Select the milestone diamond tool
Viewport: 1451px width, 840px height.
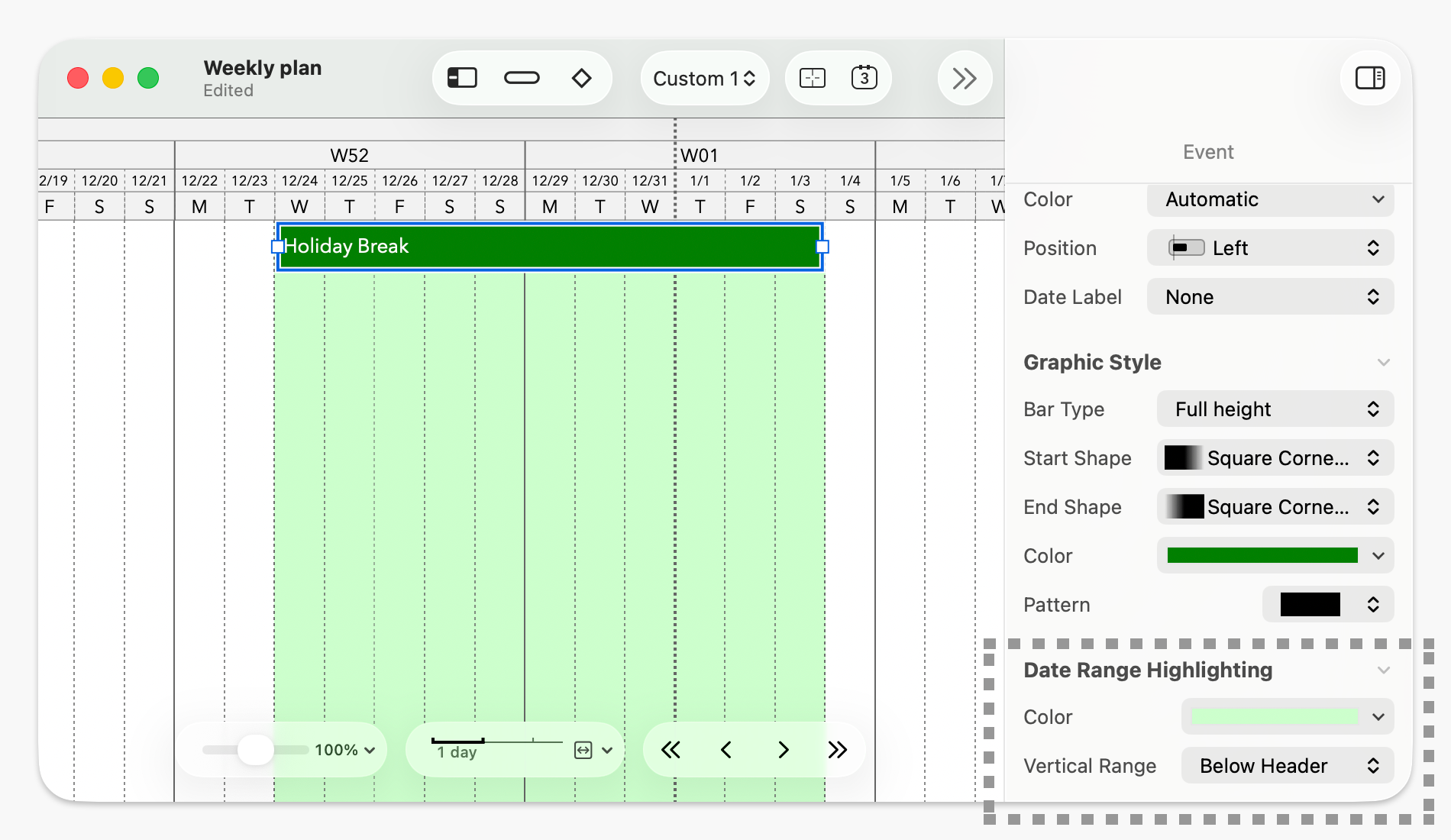coord(582,77)
